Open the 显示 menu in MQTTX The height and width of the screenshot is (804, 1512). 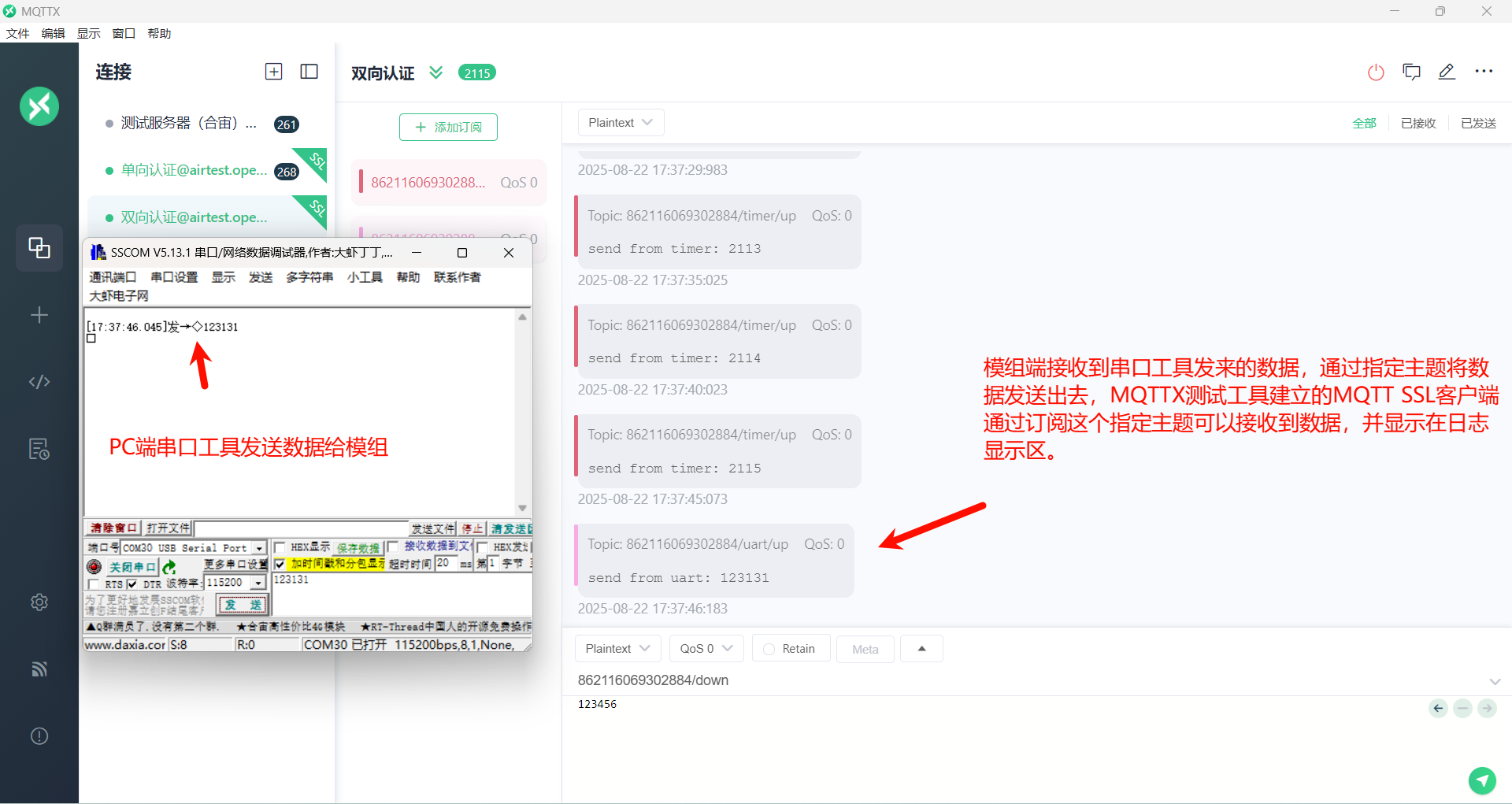click(88, 33)
